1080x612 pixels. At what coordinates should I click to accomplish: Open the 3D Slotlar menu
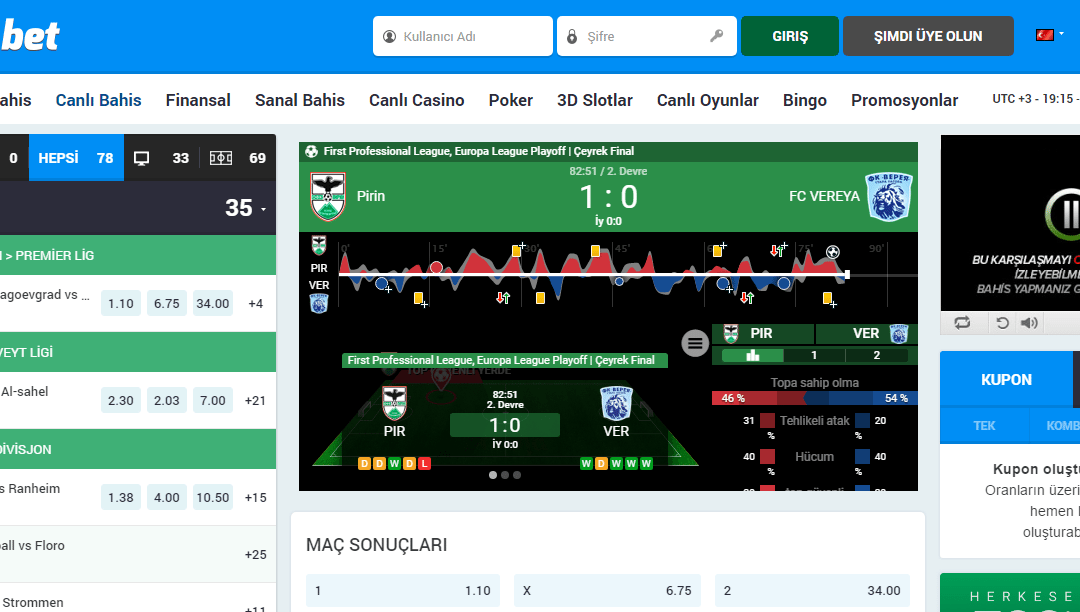(594, 101)
